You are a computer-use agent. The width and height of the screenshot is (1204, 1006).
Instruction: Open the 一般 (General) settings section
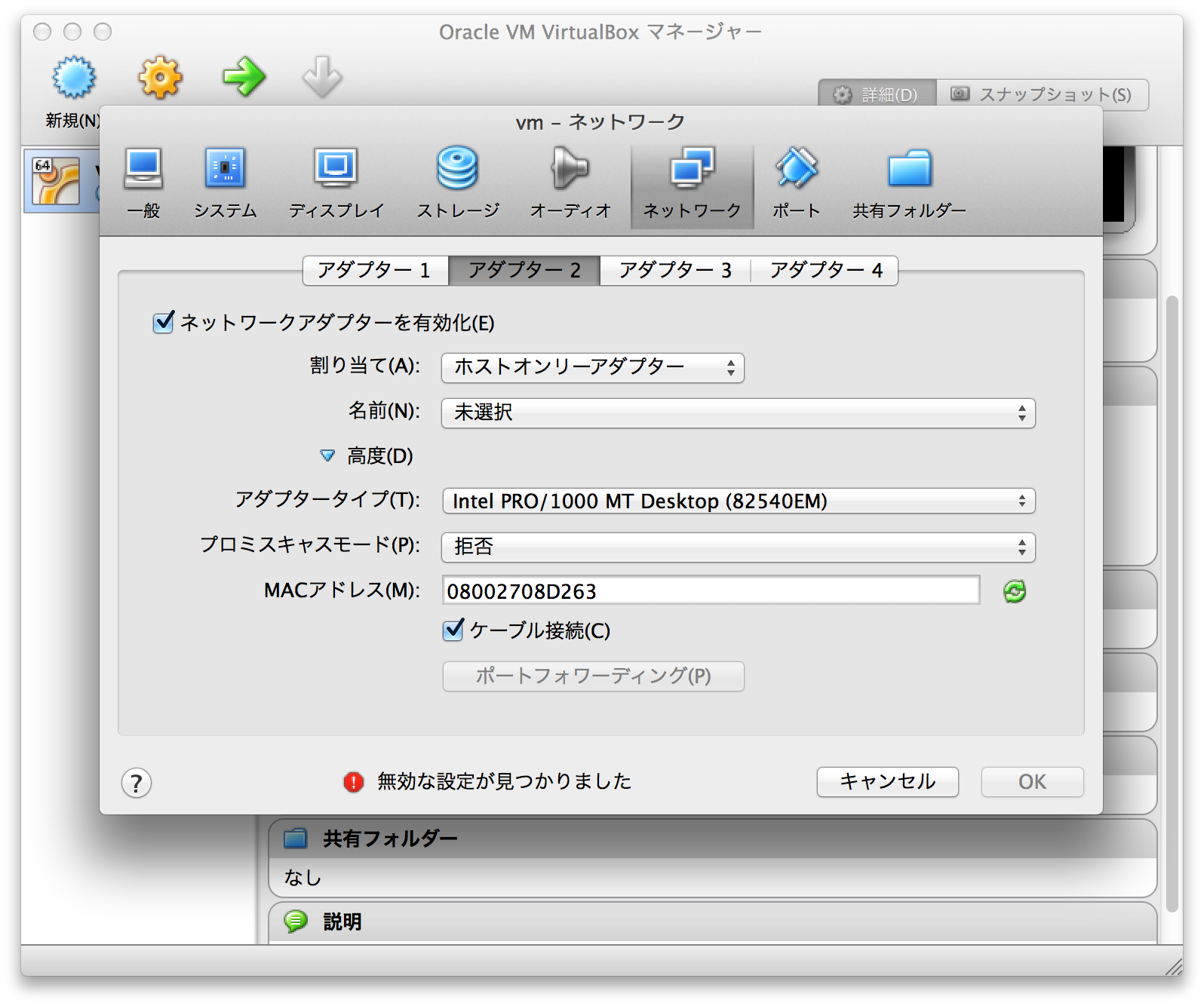tap(143, 184)
